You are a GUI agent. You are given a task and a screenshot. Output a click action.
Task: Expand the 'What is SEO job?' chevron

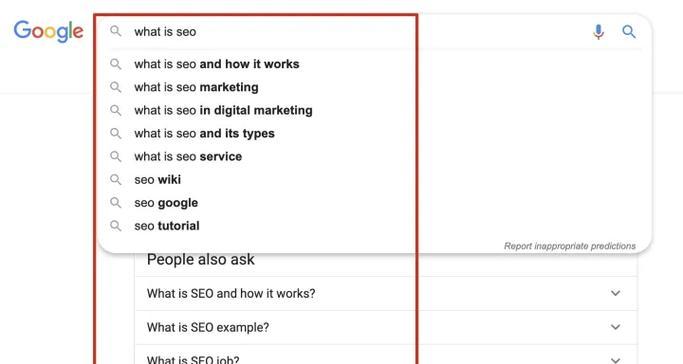(x=615, y=360)
